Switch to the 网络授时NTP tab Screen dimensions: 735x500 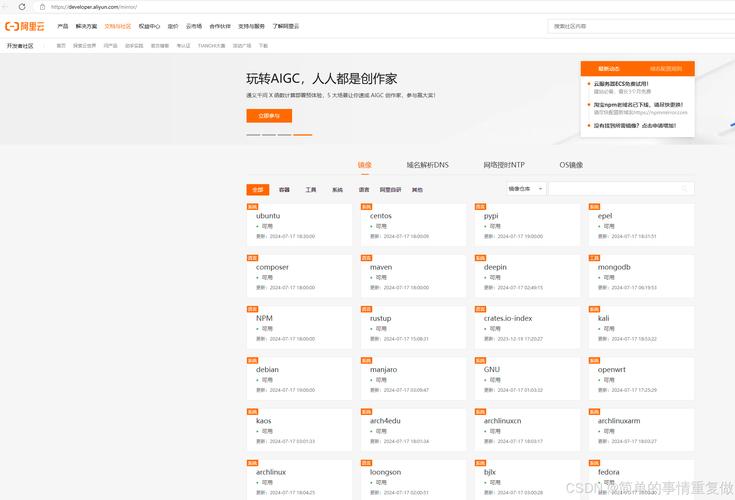tap(504, 164)
